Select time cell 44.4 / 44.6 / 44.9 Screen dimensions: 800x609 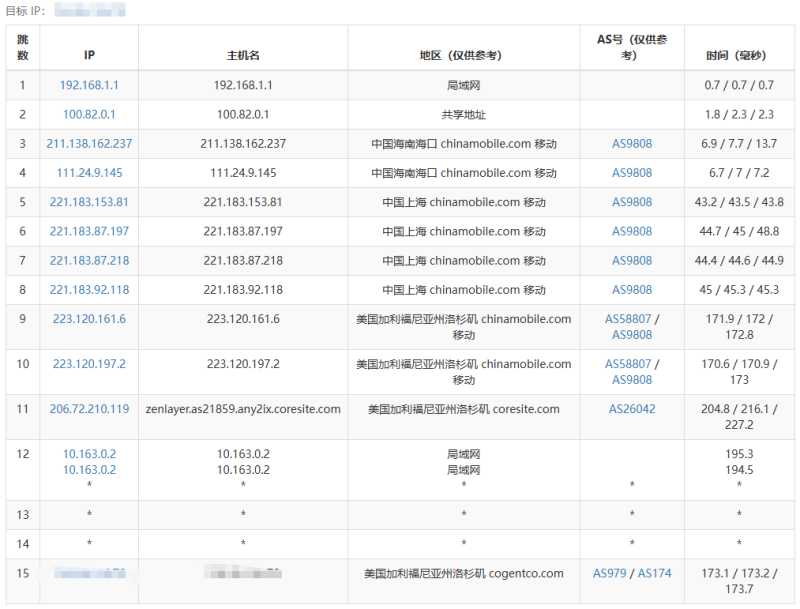[739, 261]
